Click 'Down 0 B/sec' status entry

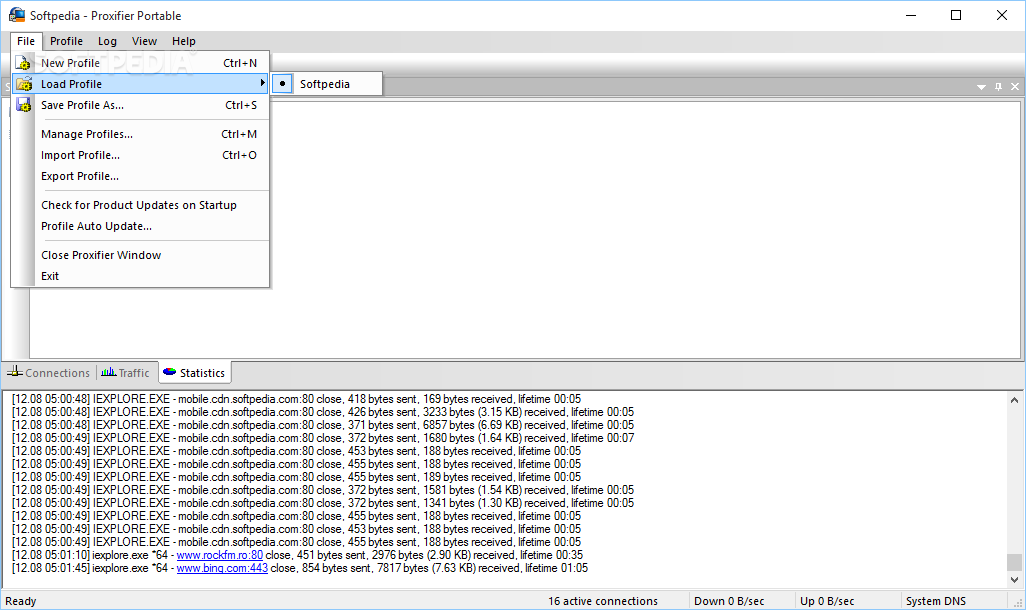coord(729,601)
